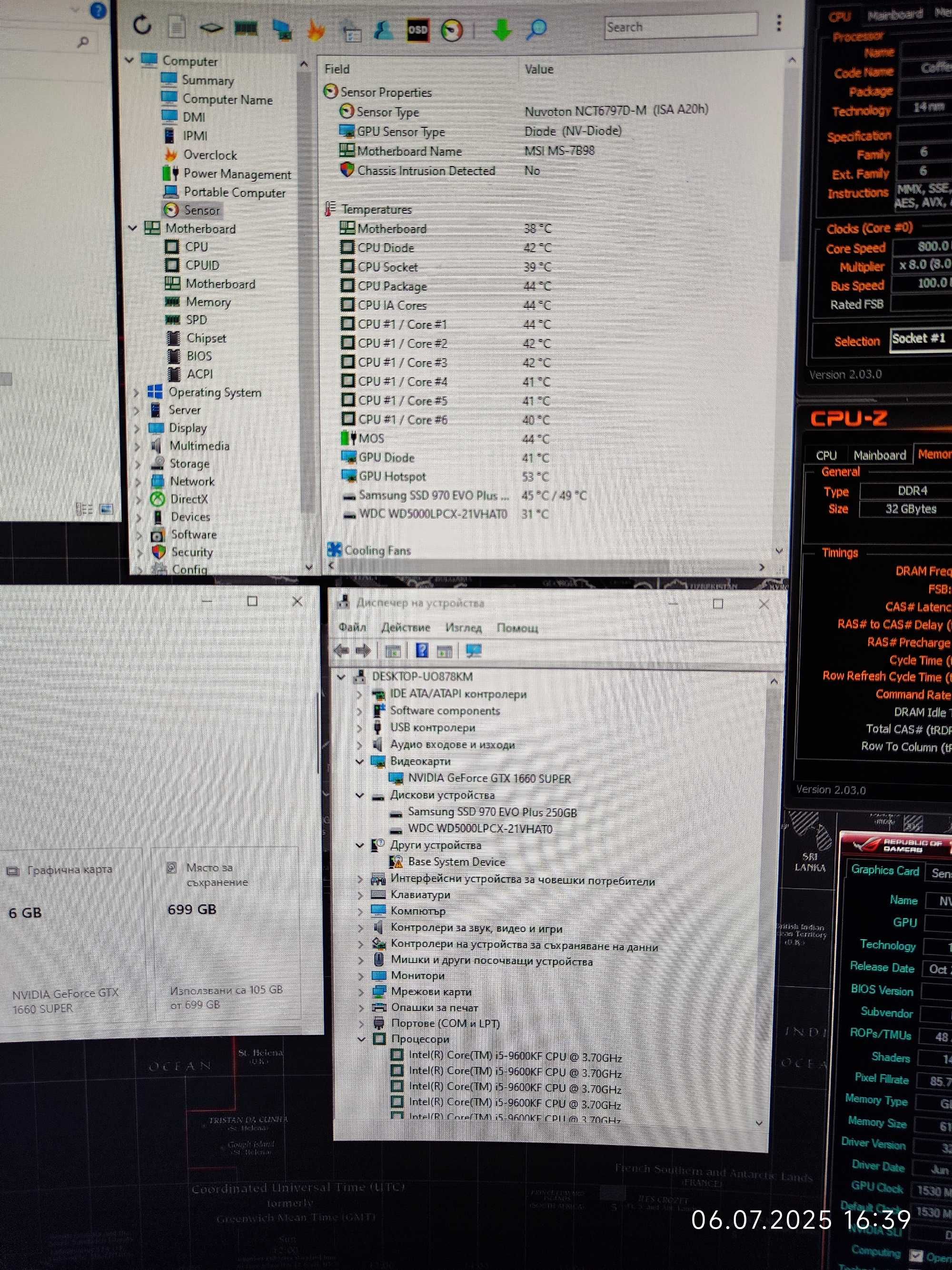Toggle the OpenCL checkbox in GPU-Z
952x1270 pixels.
point(916,1256)
